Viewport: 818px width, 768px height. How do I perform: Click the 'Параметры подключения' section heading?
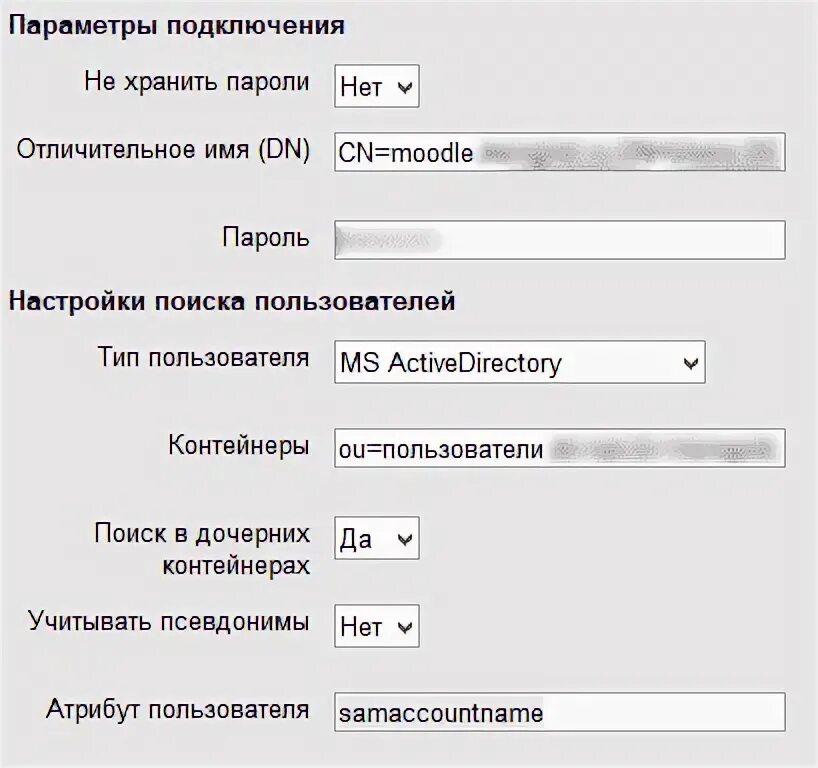pos(177,25)
